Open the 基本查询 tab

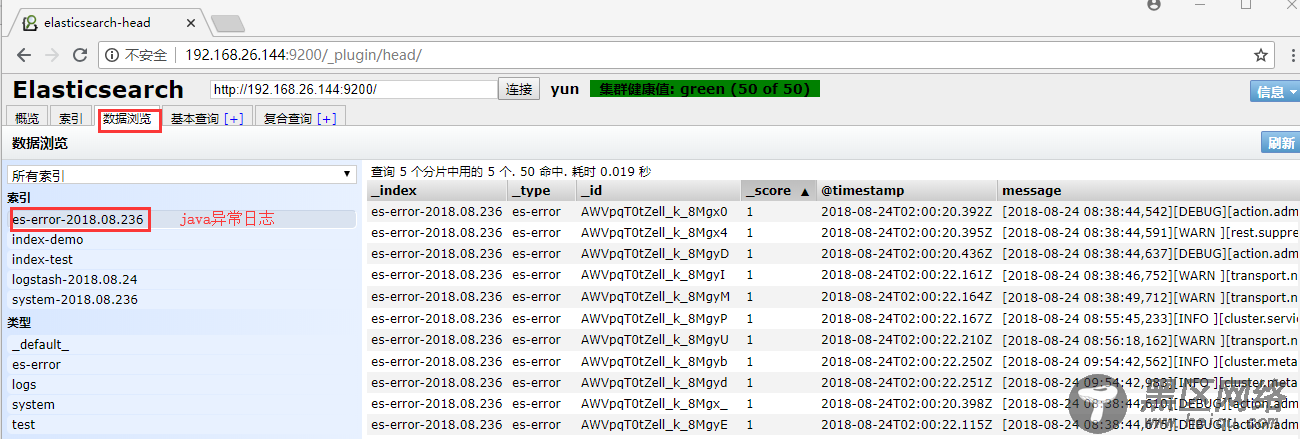195,118
